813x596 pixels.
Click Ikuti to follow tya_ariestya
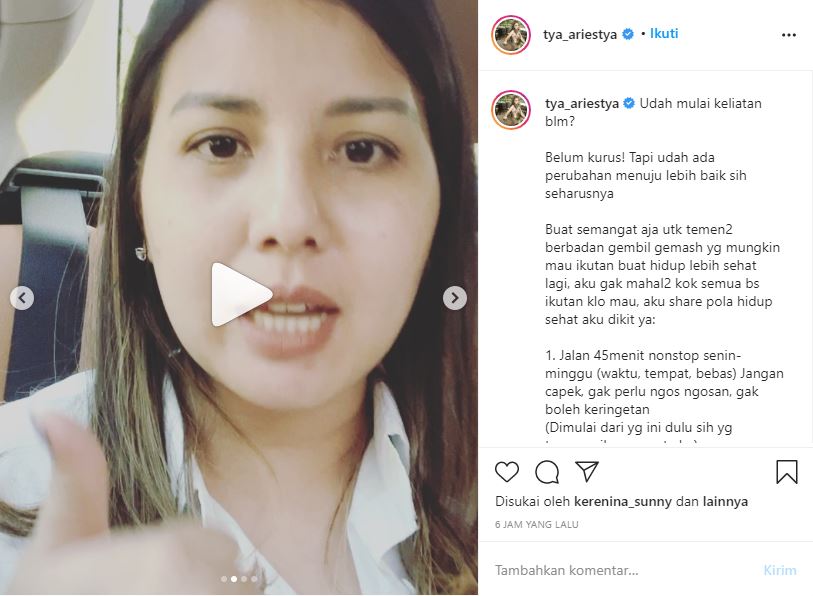coord(664,34)
